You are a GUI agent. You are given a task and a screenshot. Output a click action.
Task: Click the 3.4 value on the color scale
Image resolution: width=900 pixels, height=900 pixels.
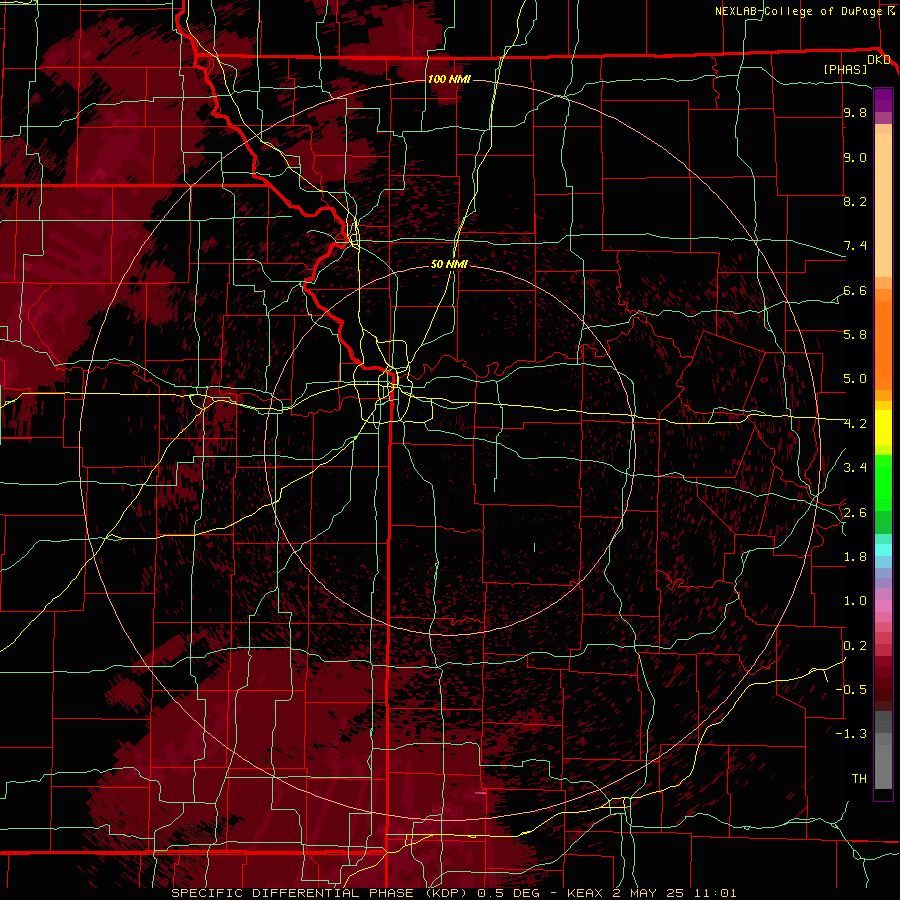coord(855,468)
